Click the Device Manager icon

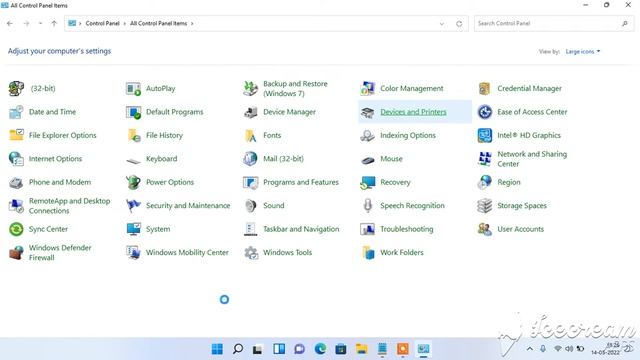[250, 112]
